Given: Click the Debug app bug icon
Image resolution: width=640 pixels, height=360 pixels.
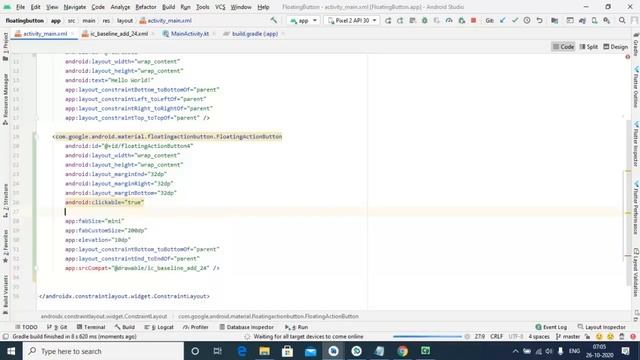Looking at the screenshot, I should point(424,20).
